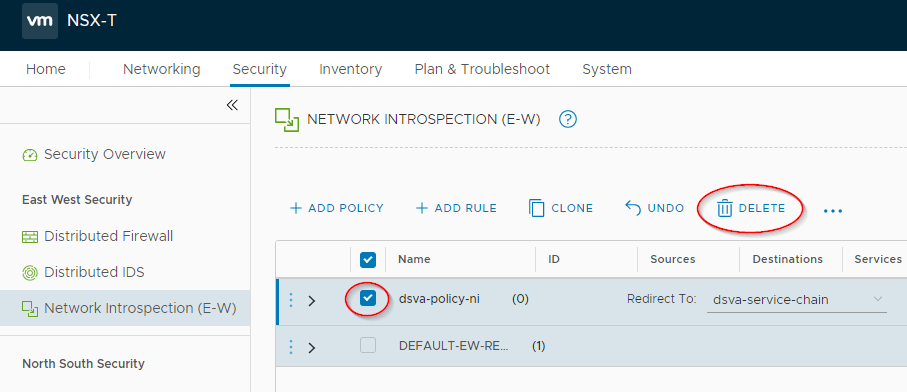Open dsva-policy-ni row vertical dots menu

pyautogui.click(x=291, y=300)
